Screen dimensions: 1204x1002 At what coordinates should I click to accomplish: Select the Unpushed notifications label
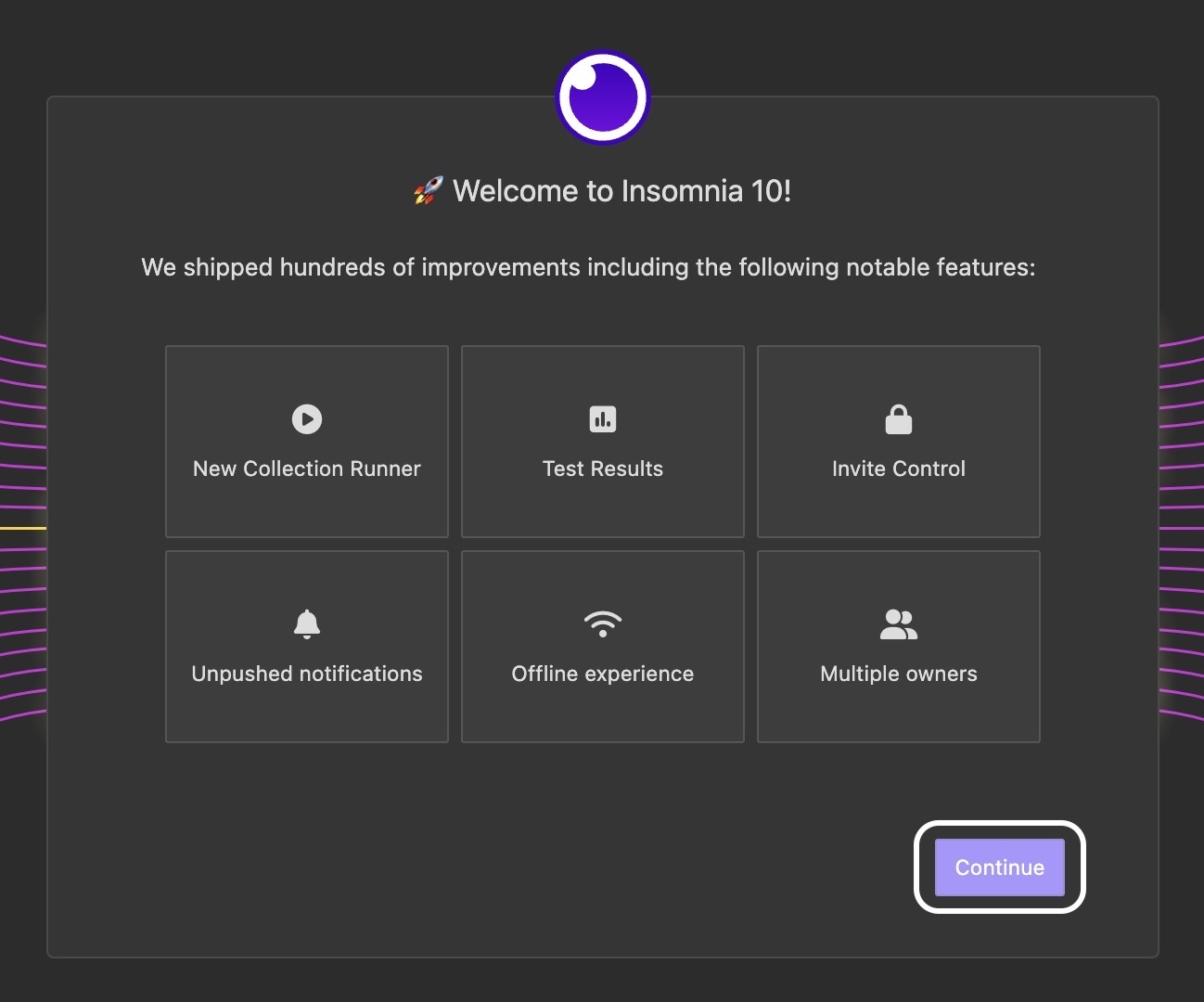click(x=307, y=674)
